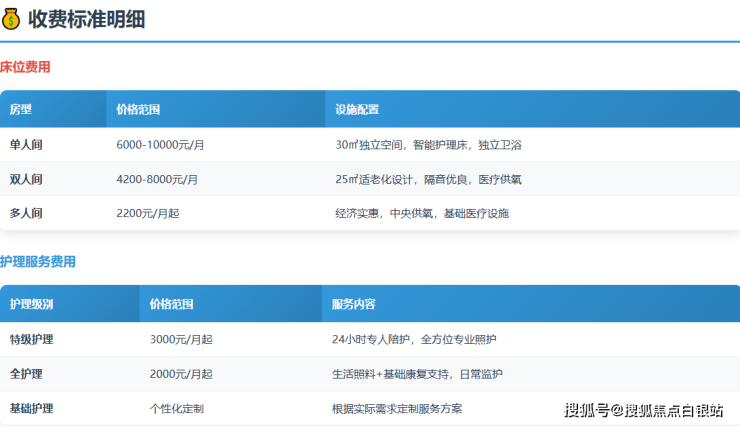Click the 个性化定制 price cell
Image resolution: width=740 pixels, height=426 pixels.
pyautogui.click(x=176, y=408)
